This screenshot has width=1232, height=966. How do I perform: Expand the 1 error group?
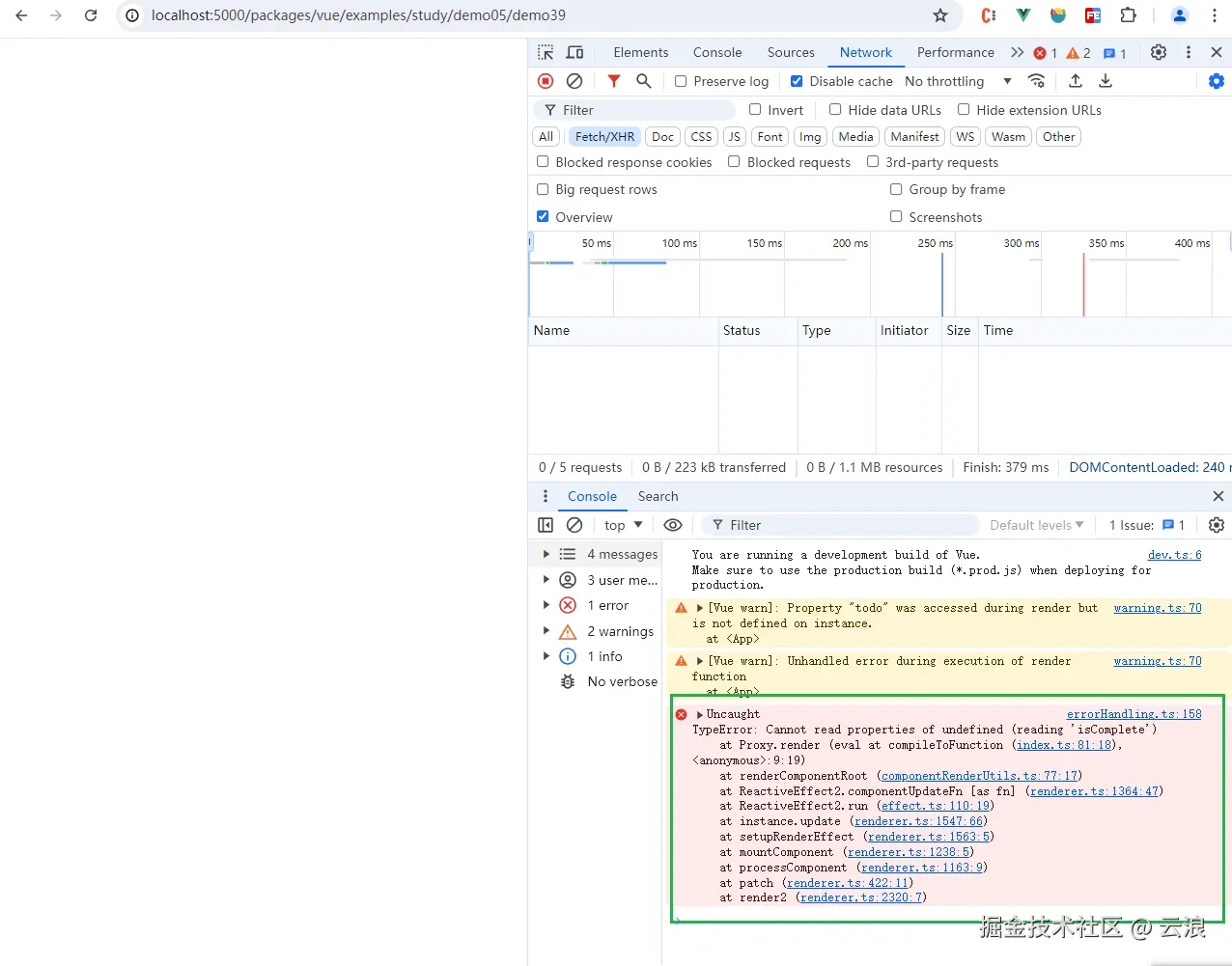click(x=546, y=605)
